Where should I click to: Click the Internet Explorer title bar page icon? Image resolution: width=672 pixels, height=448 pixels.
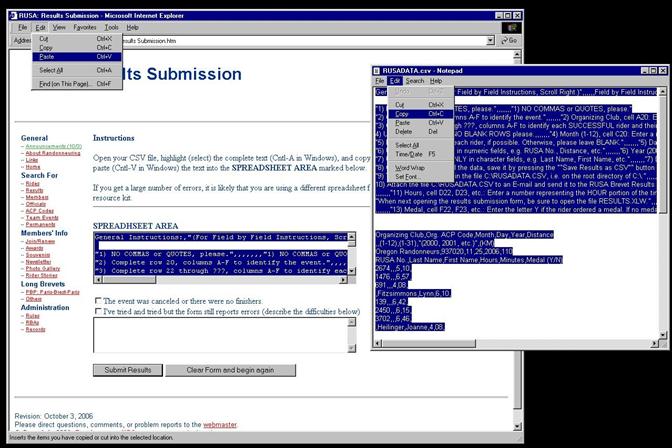[9, 13]
